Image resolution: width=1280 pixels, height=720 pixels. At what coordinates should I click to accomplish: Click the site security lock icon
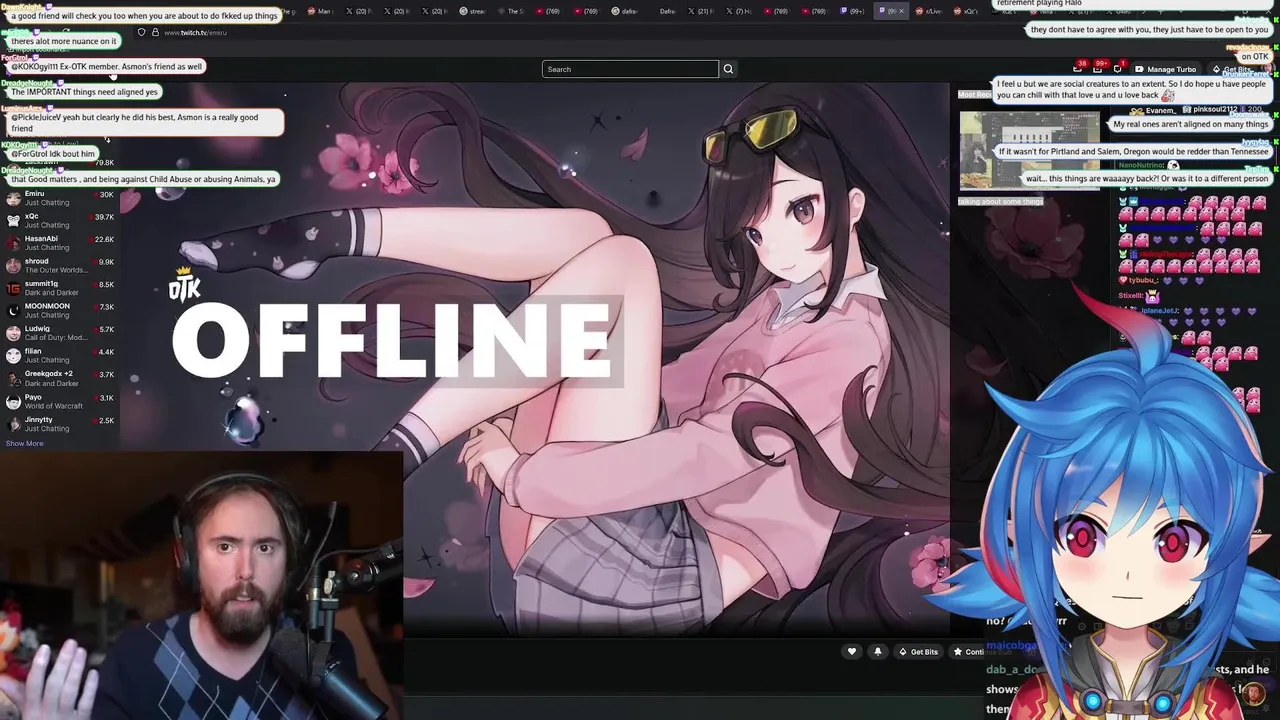[x=154, y=32]
